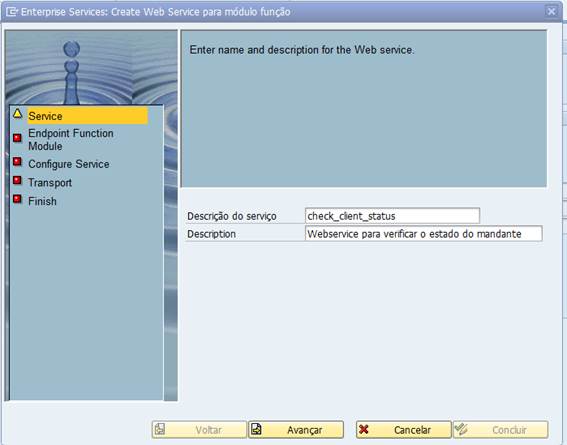Click the red status icon beside Finish
The image size is (567, 445).
[17, 199]
